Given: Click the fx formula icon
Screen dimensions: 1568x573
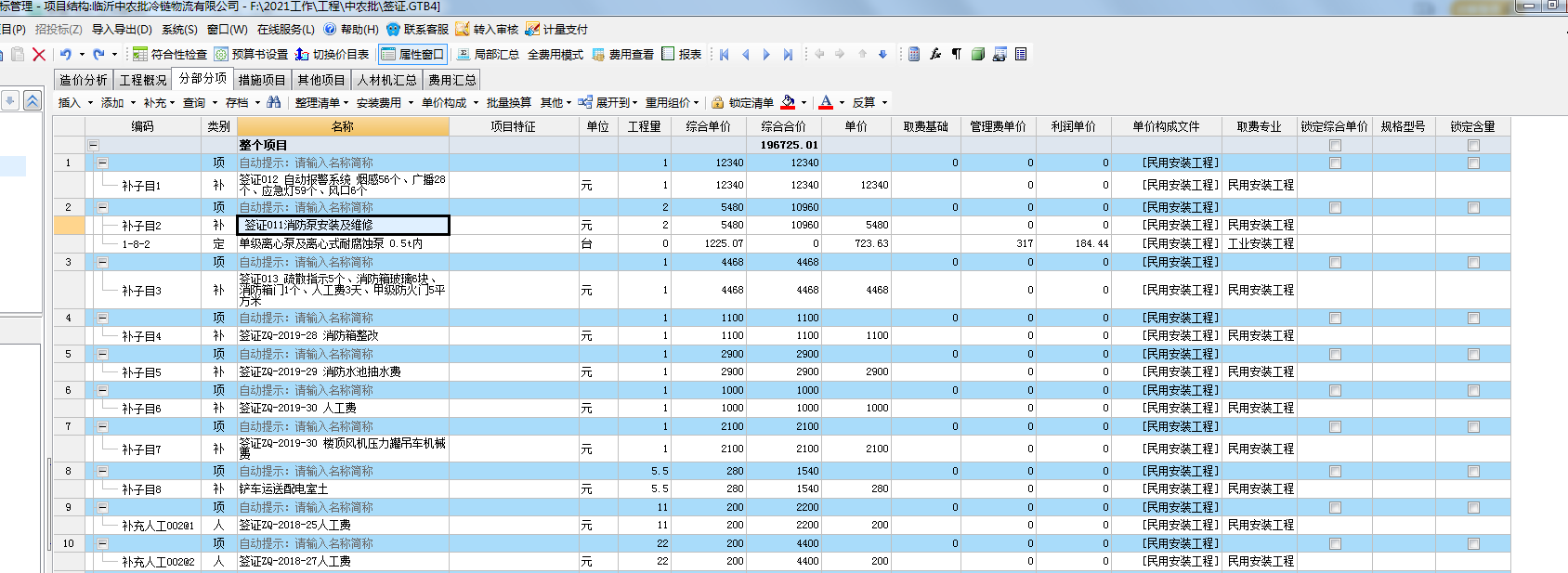Looking at the screenshot, I should (935, 54).
